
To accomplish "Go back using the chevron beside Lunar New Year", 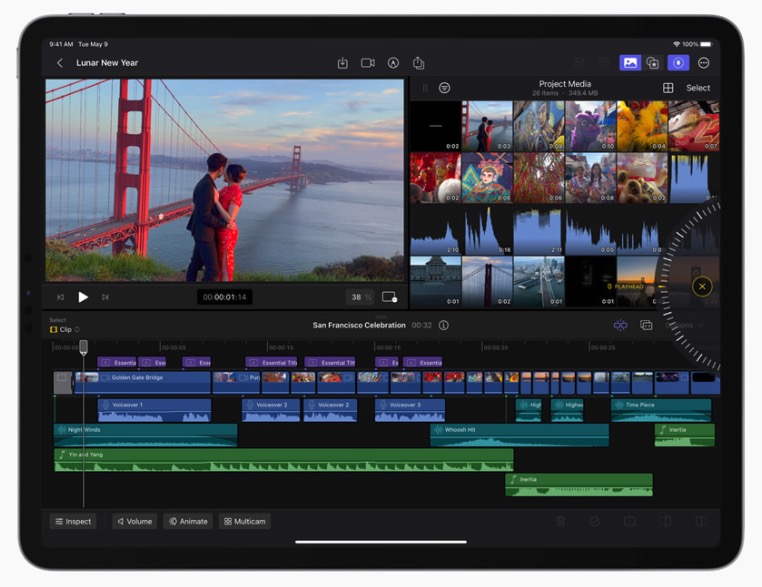I will (60, 63).
